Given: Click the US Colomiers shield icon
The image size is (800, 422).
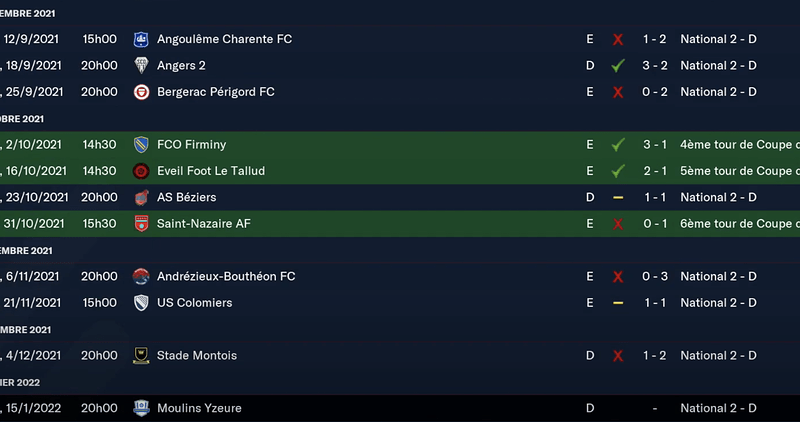Looking at the screenshot, I should (141, 303).
